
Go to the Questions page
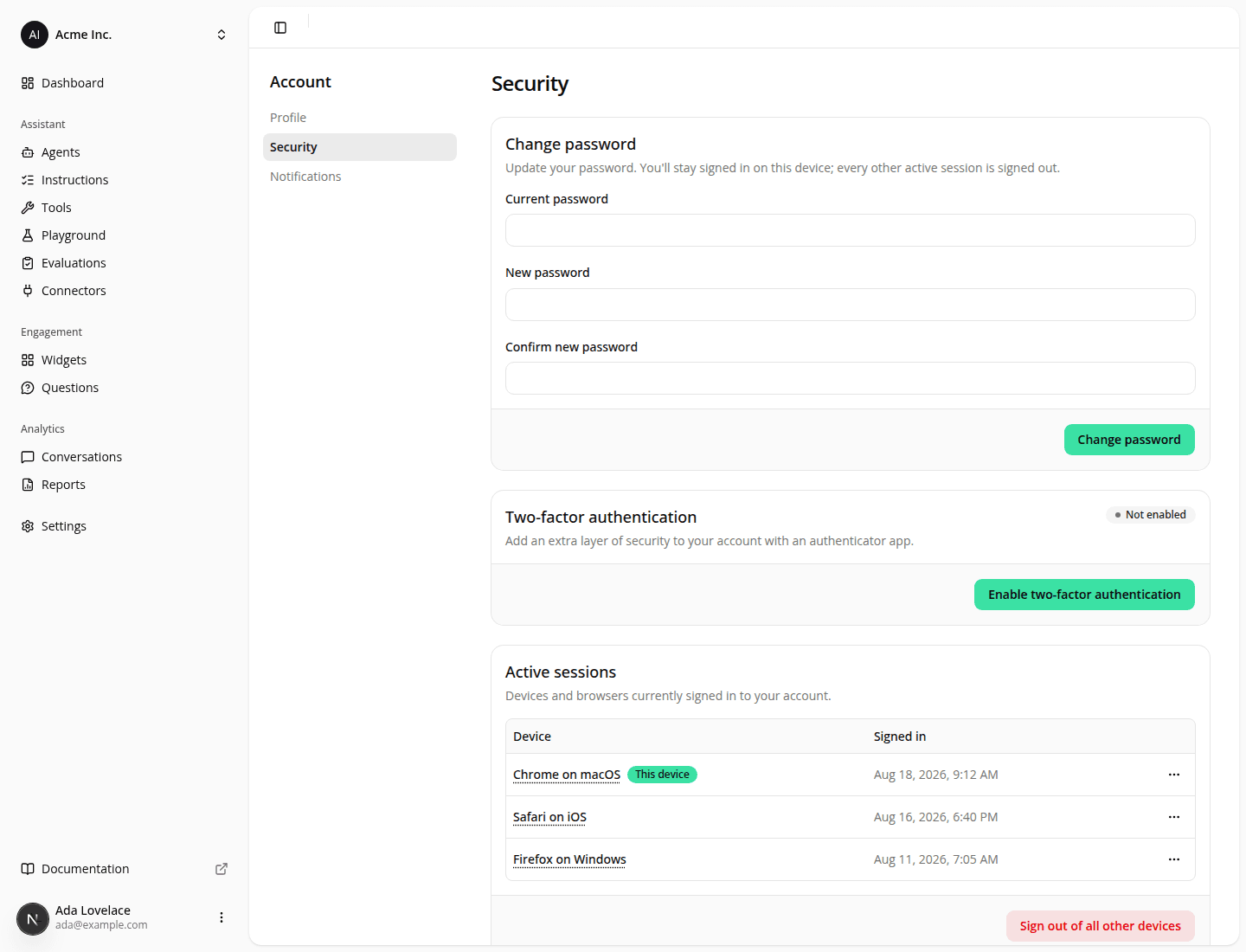point(125,388)
